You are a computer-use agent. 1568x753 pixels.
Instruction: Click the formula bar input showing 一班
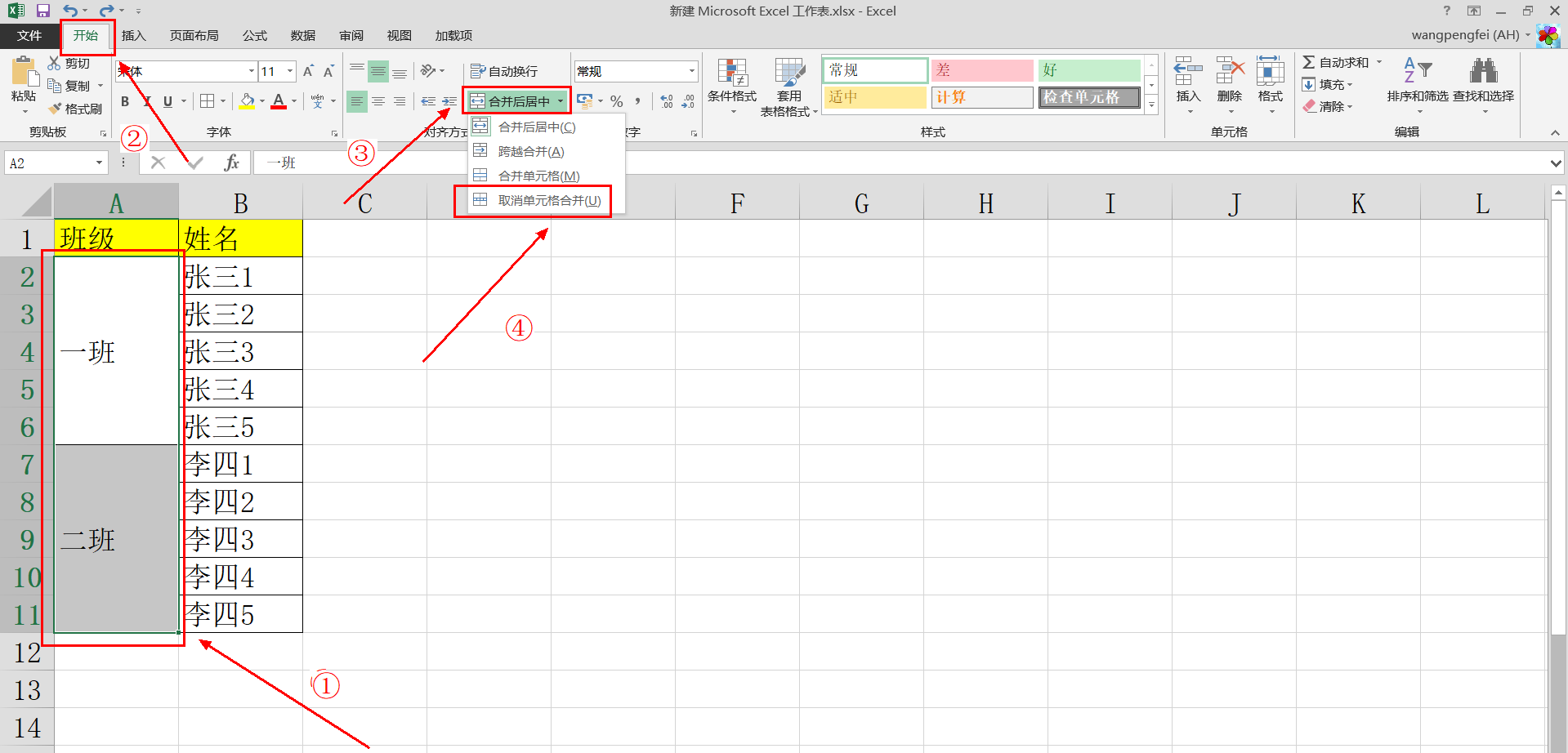click(x=899, y=163)
